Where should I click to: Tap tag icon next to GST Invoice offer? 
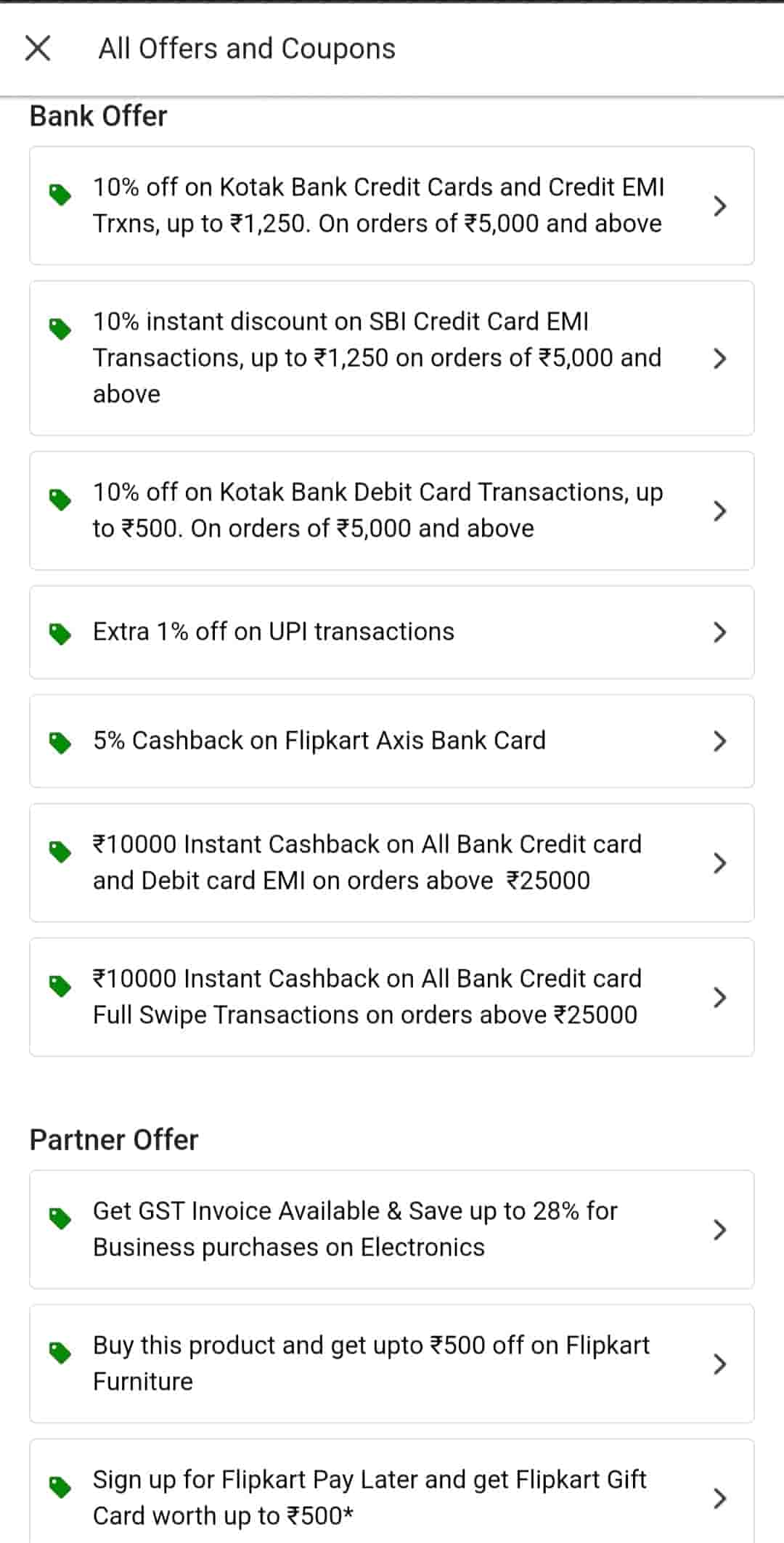coord(60,1218)
